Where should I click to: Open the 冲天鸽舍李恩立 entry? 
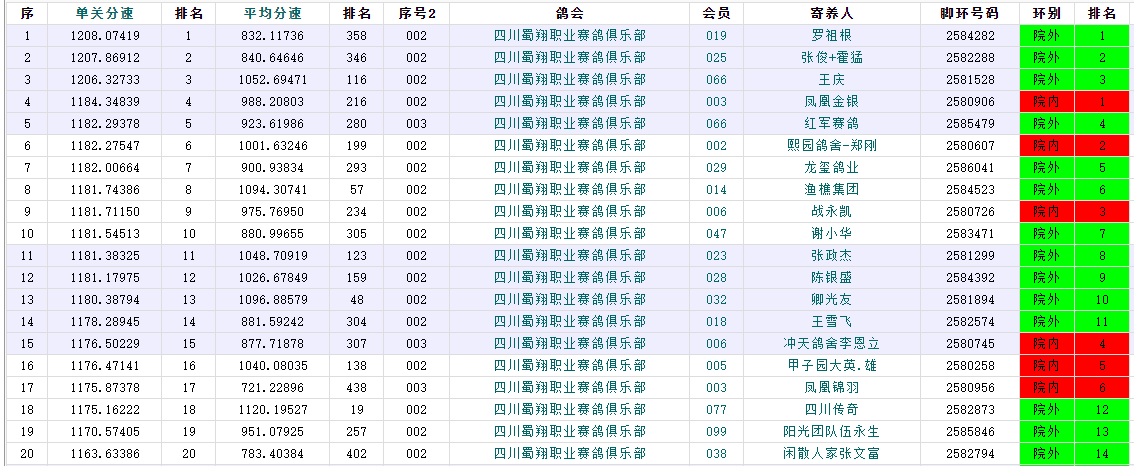coord(831,344)
